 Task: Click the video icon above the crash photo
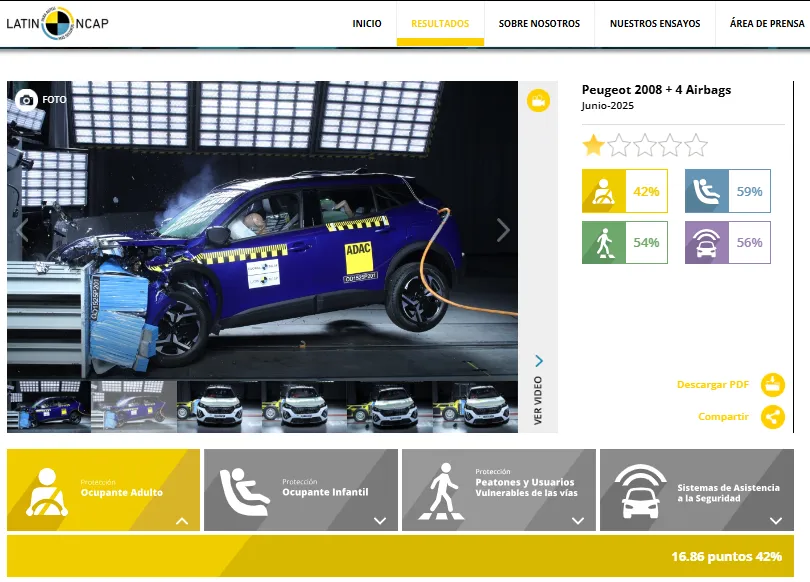[x=536, y=99]
